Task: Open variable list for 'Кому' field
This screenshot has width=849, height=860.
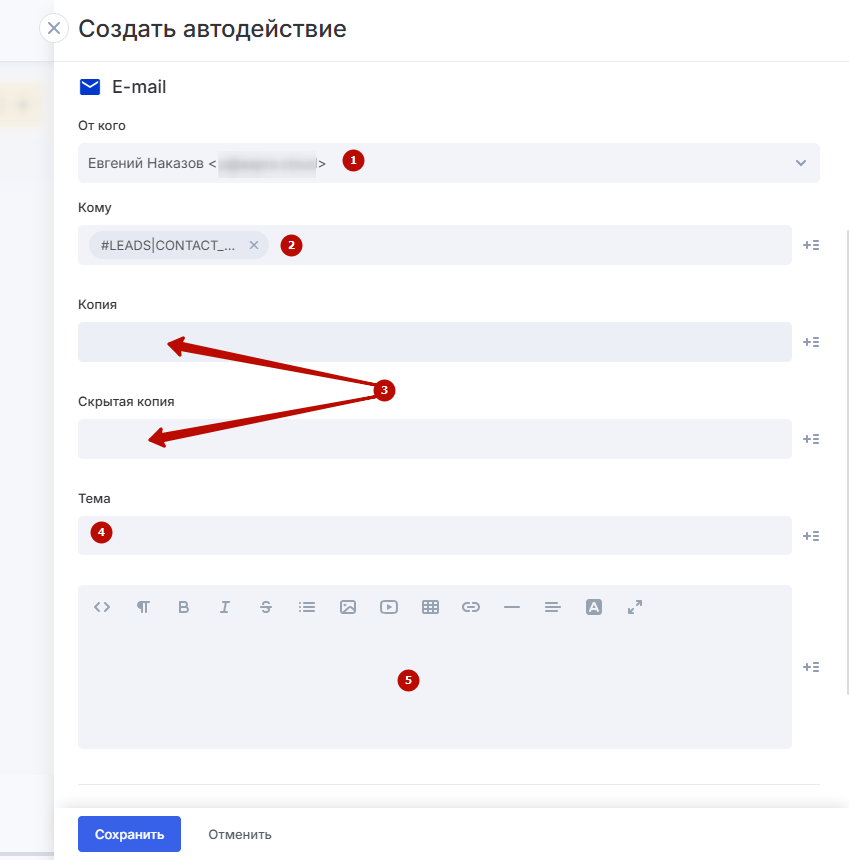Action: click(811, 245)
